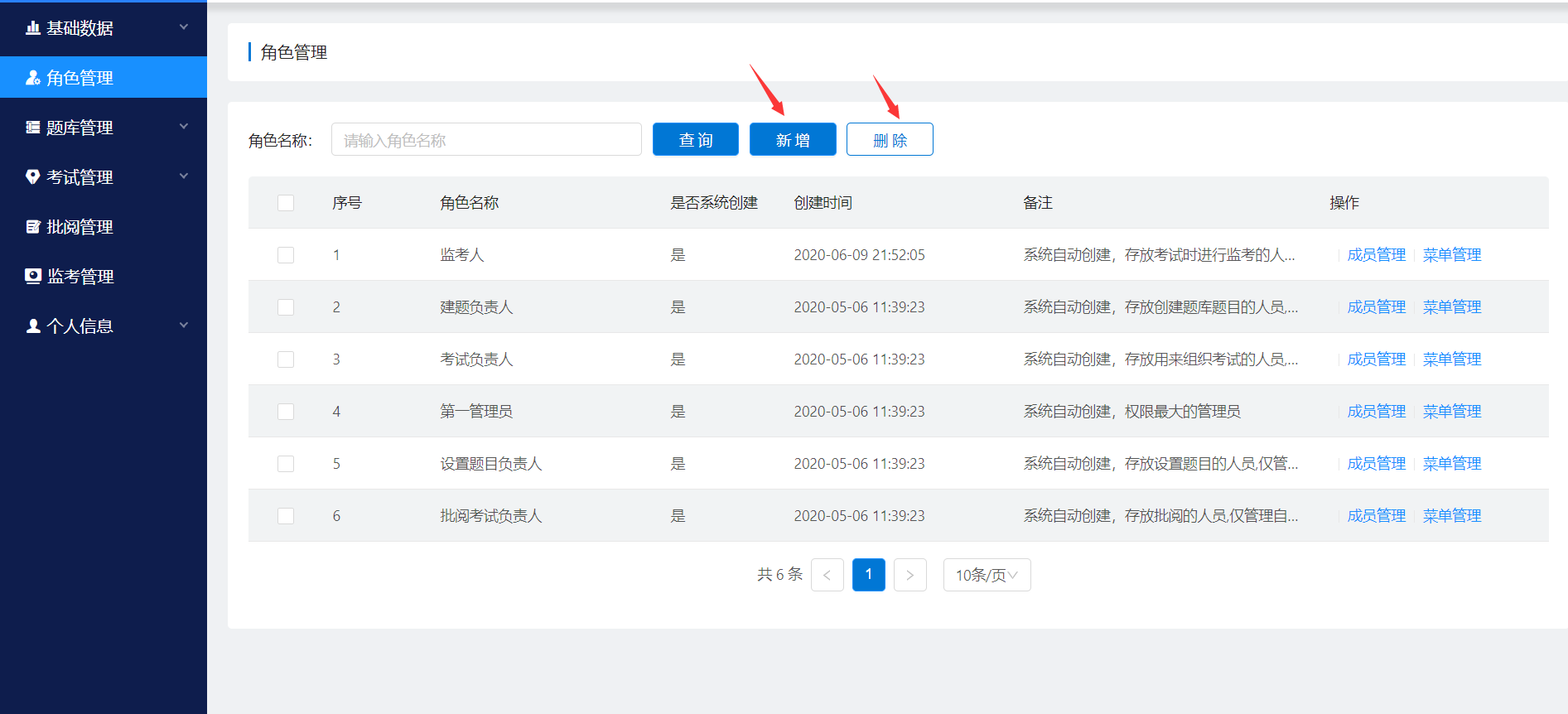This screenshot has height=714, width=1568.
Task: Check the box for 批阅考试负责人 row
Action: [x=286, y=516]
